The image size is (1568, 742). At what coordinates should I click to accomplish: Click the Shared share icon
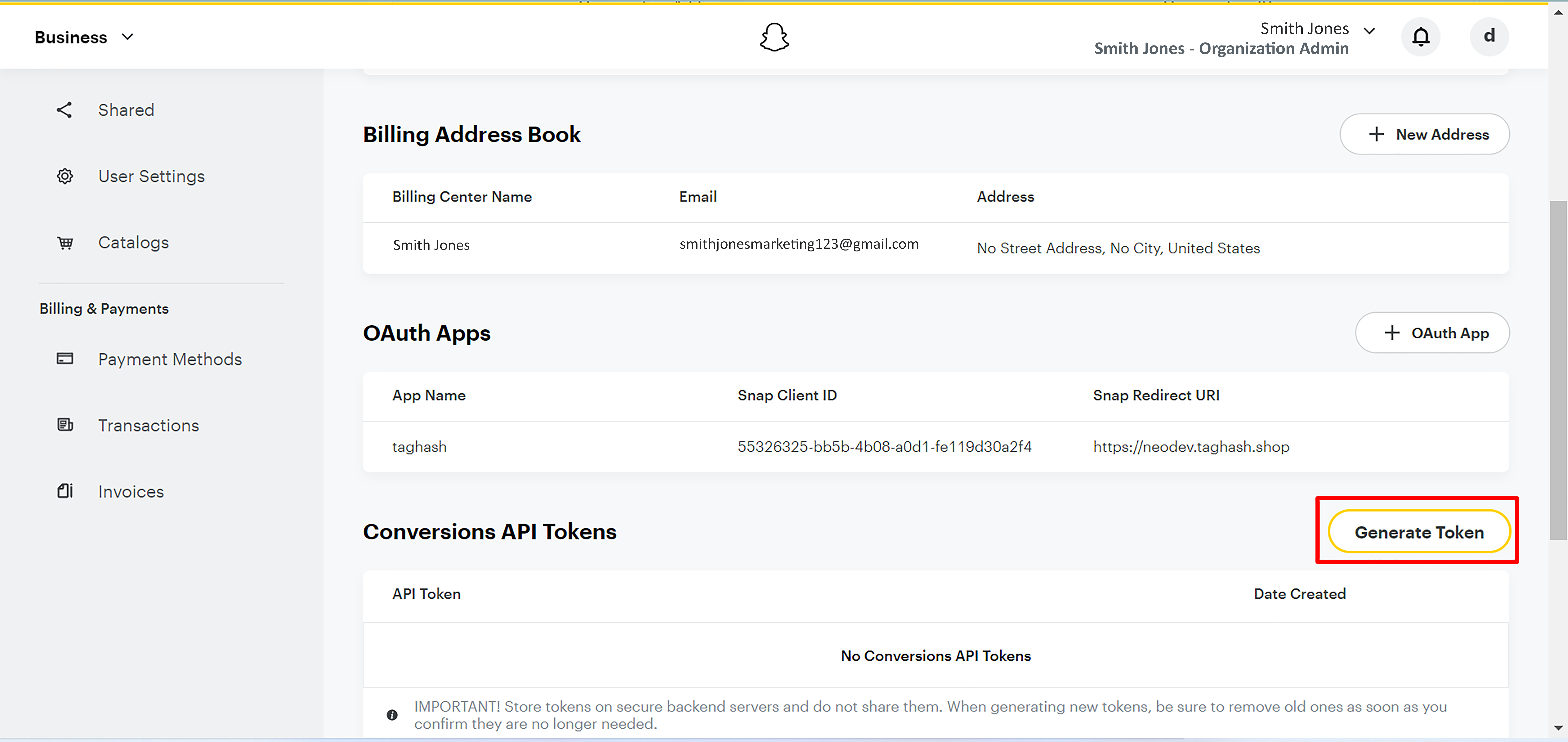coord(65,110)
